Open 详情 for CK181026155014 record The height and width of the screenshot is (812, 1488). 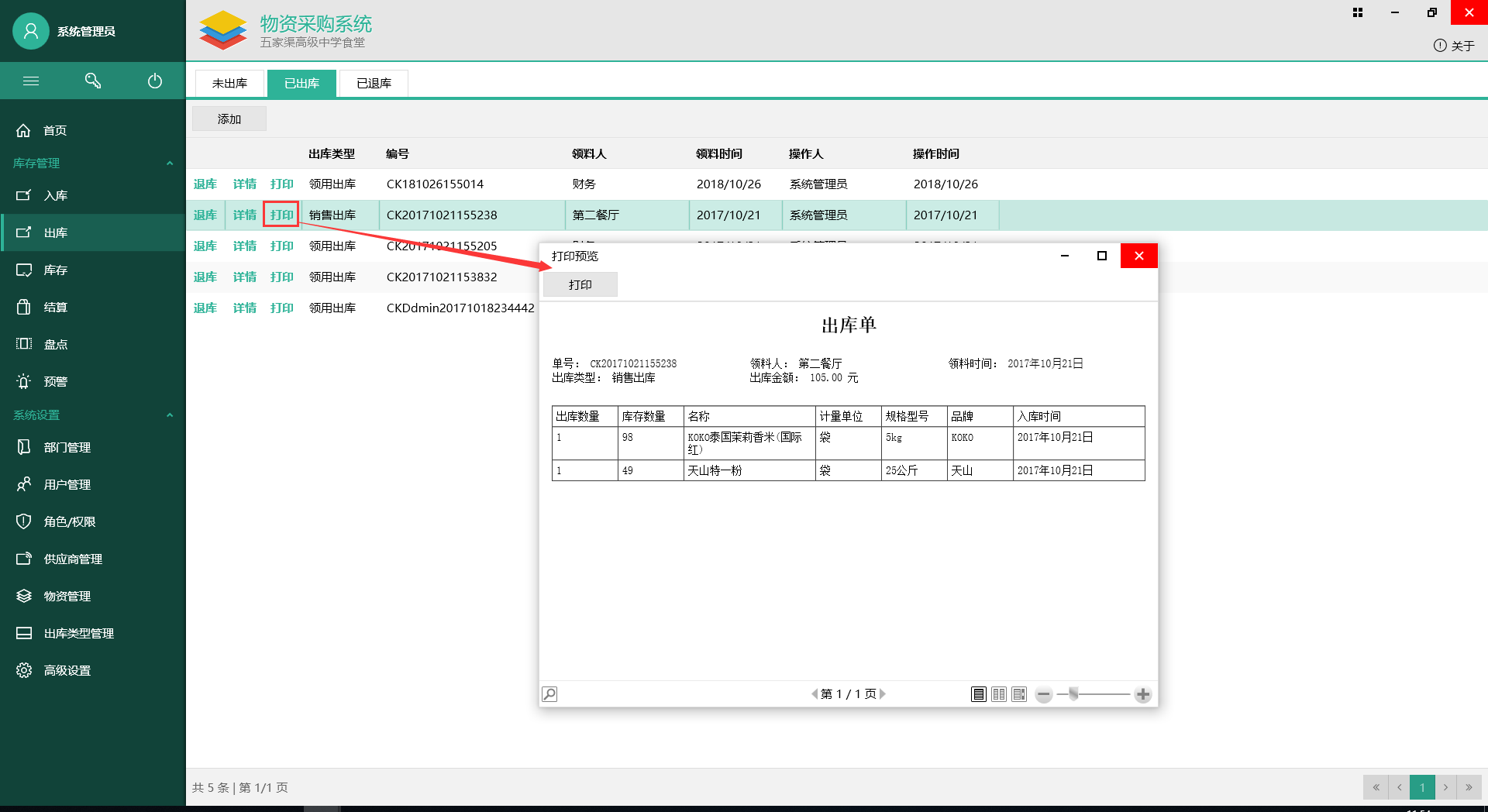244,184
